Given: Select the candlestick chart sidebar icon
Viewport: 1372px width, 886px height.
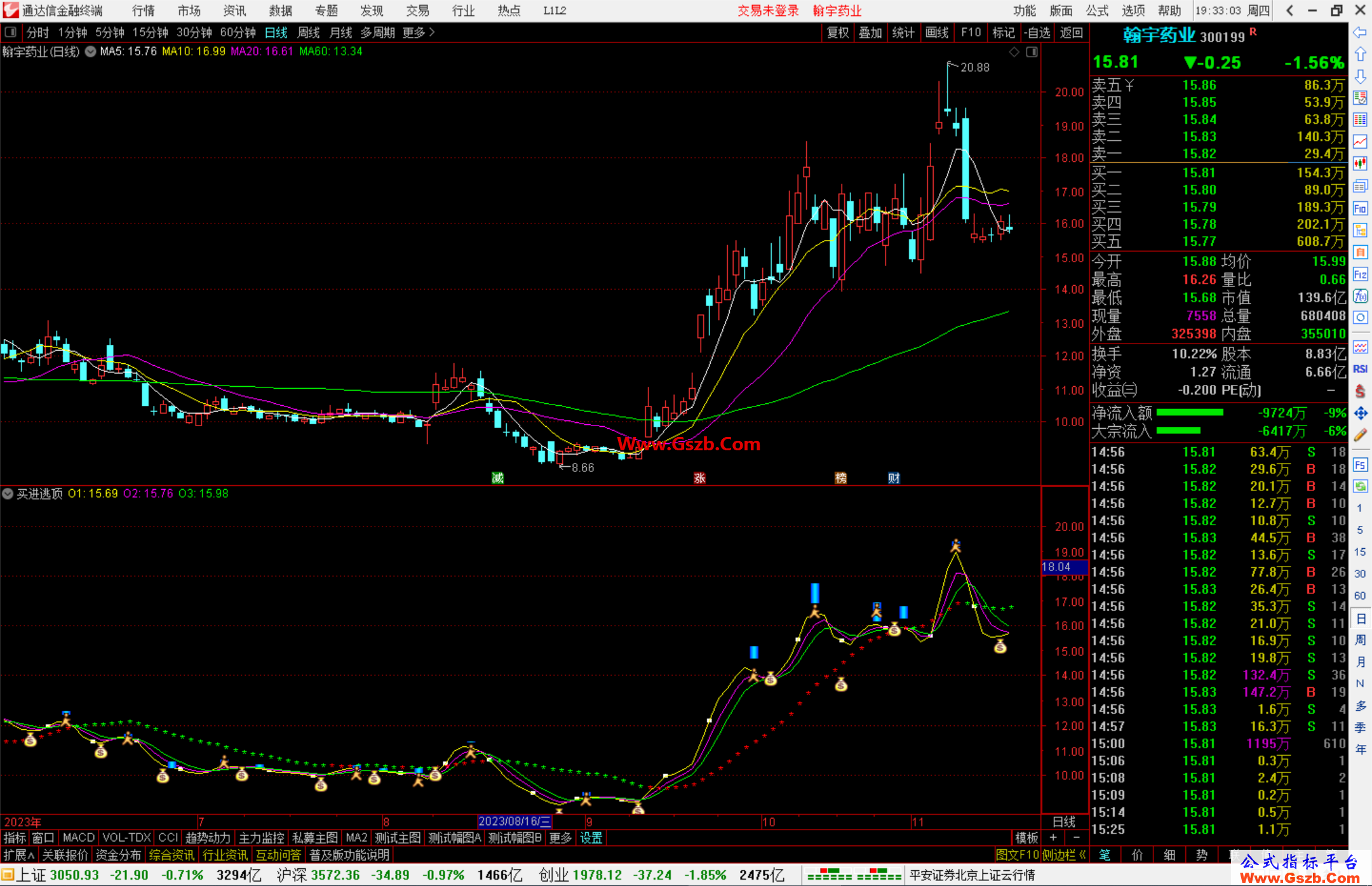Looking at the screenshot, I should point(1360,164).
